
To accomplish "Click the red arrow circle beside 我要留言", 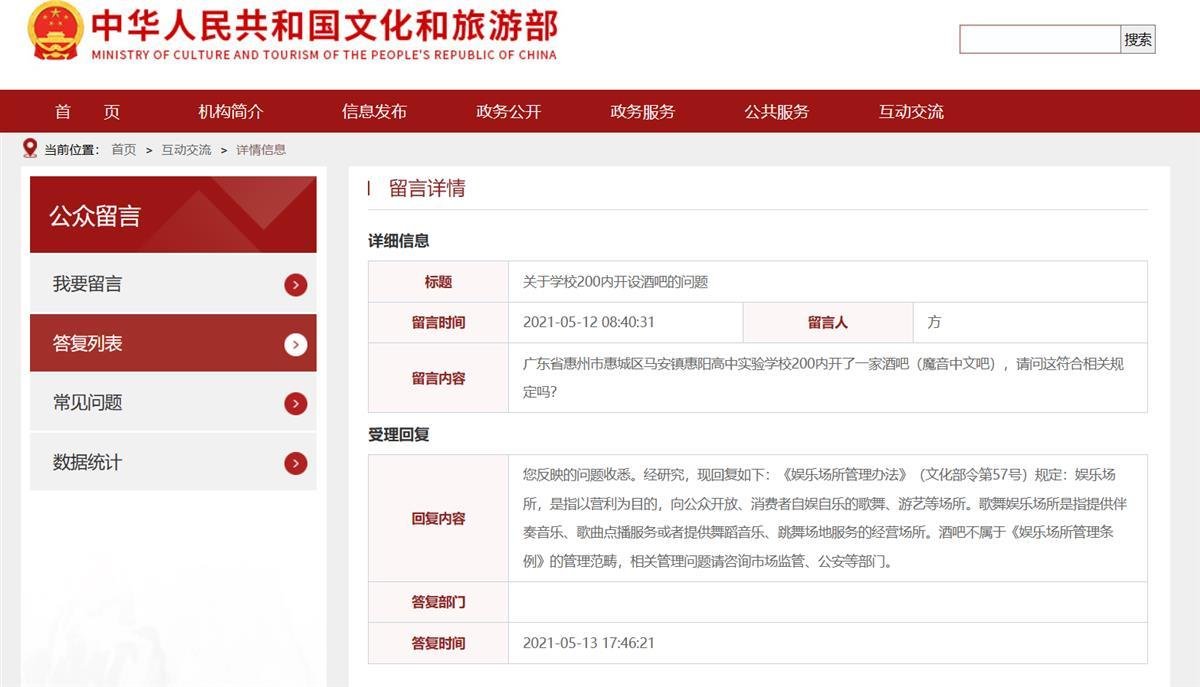I will pos(295,284).
